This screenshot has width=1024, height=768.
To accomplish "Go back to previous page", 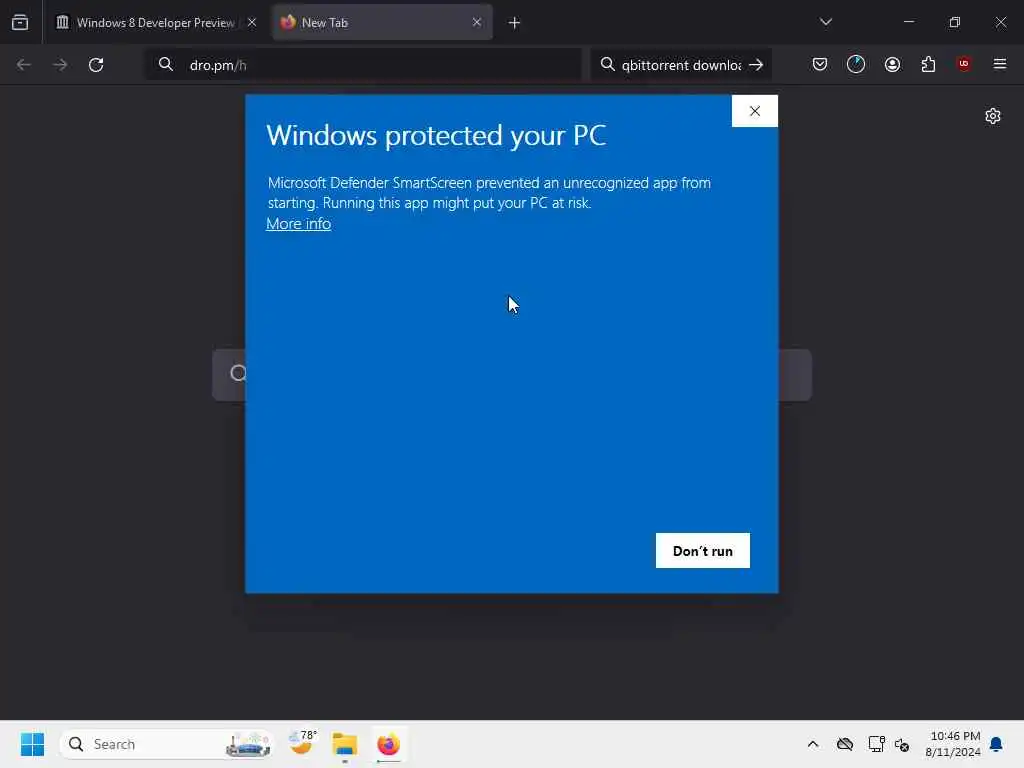I will click(x=24, y=65).
